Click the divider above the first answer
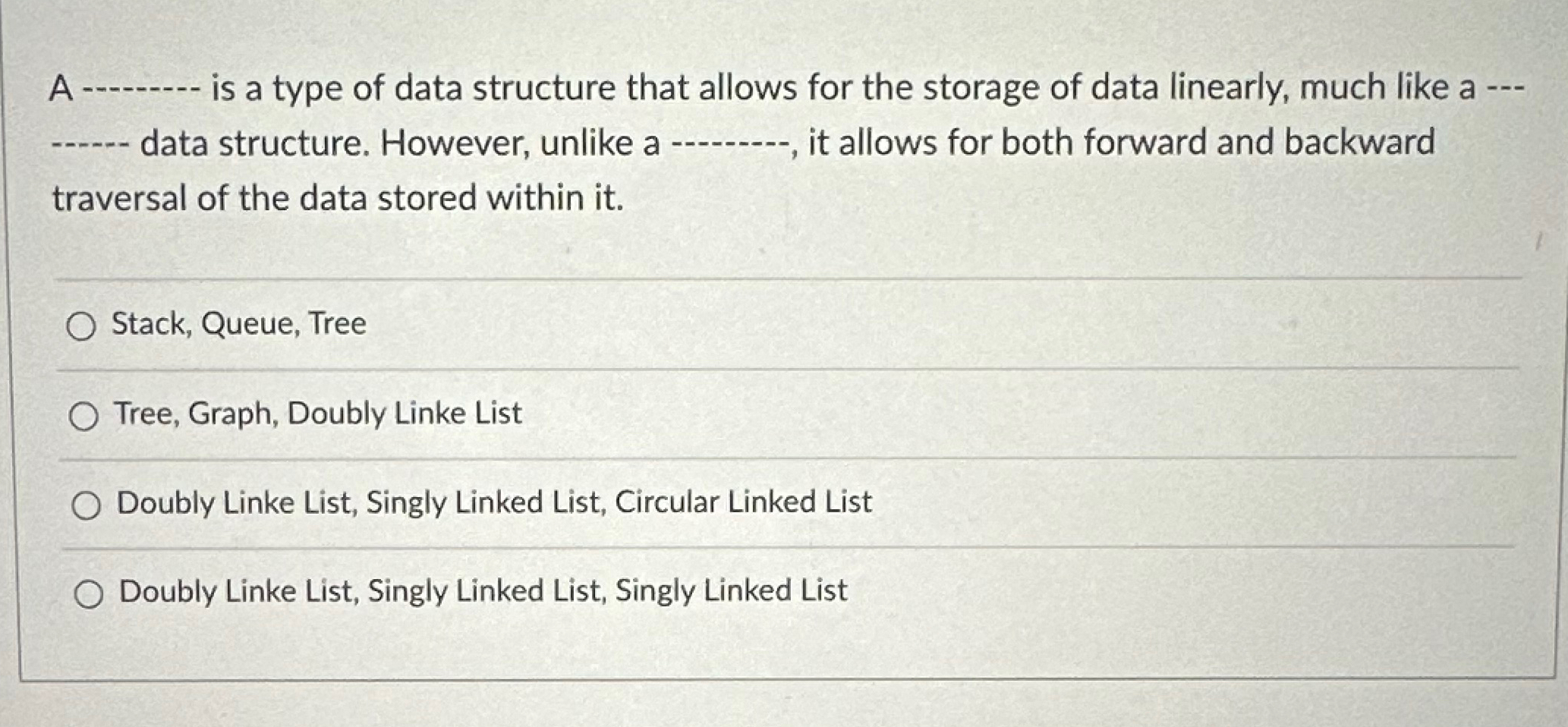 click(x=782, y=280)
